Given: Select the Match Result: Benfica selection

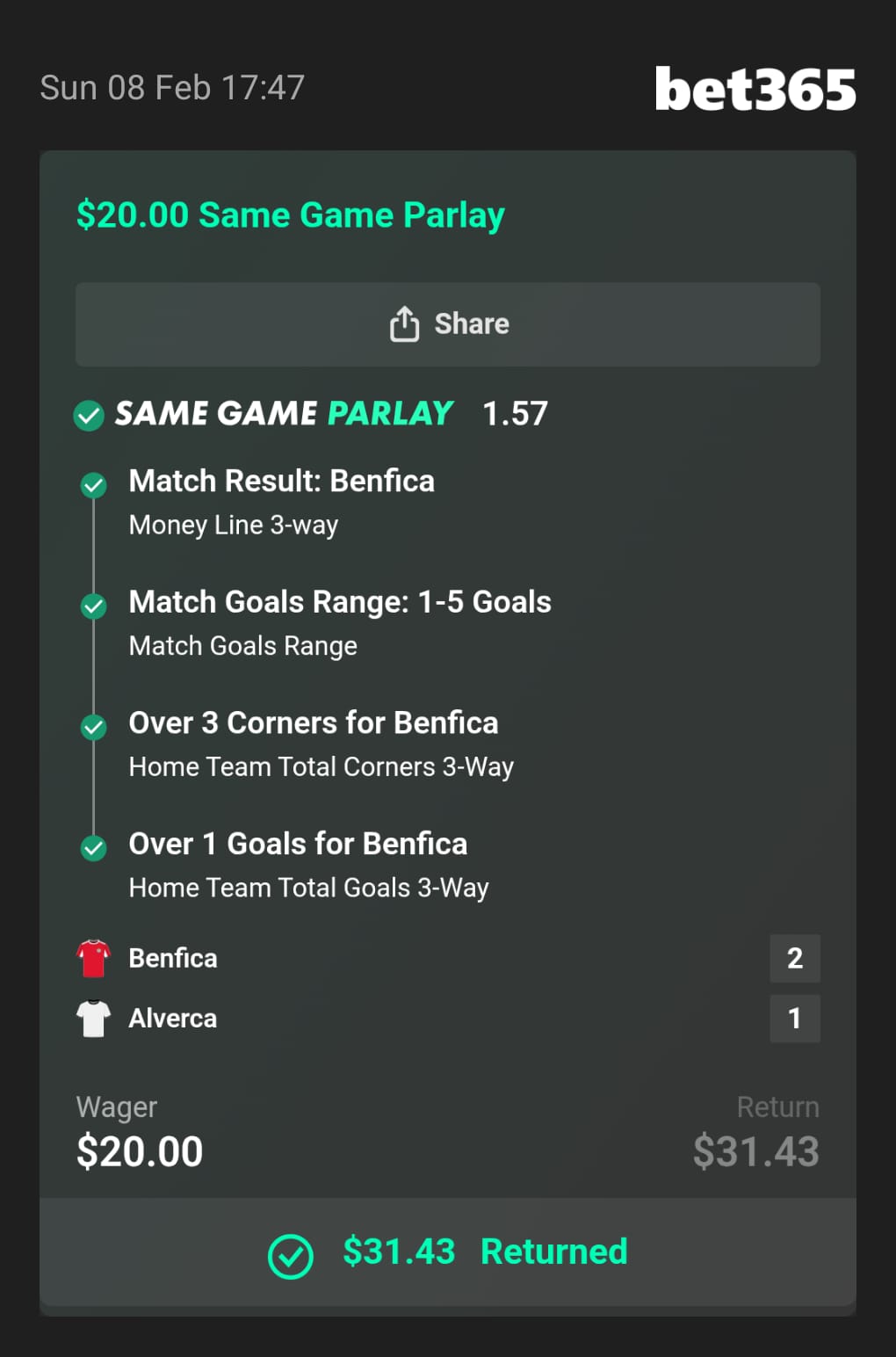Looking at the screenshot, I should pyautogui.click(x=281, y=482).
